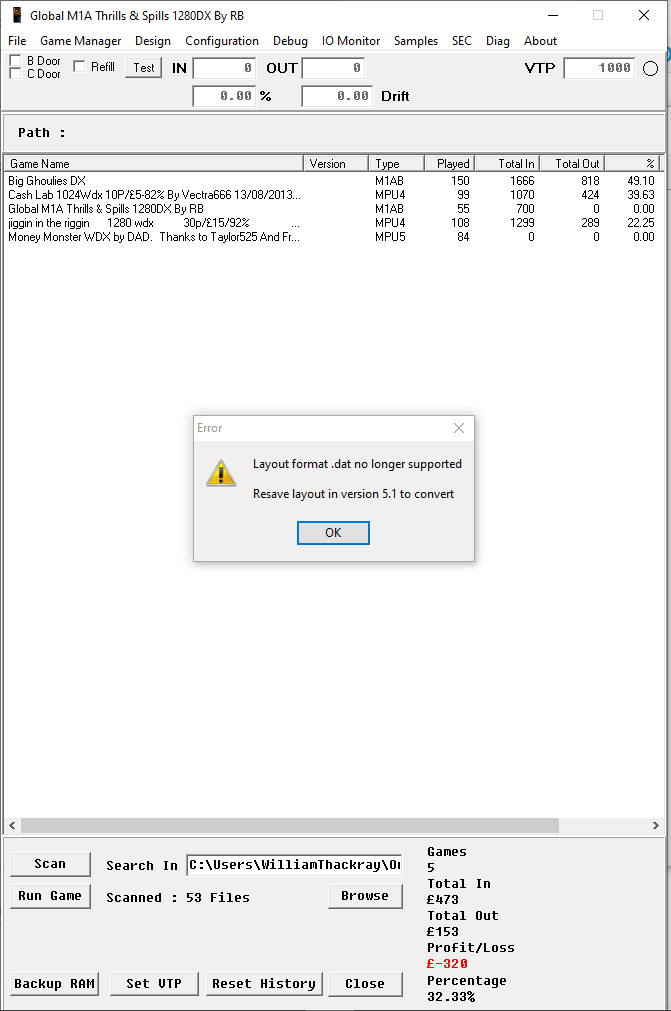Tick the Refill checkbox
Viewport: 671px width, 1011px height.
[x=79, y=66]
